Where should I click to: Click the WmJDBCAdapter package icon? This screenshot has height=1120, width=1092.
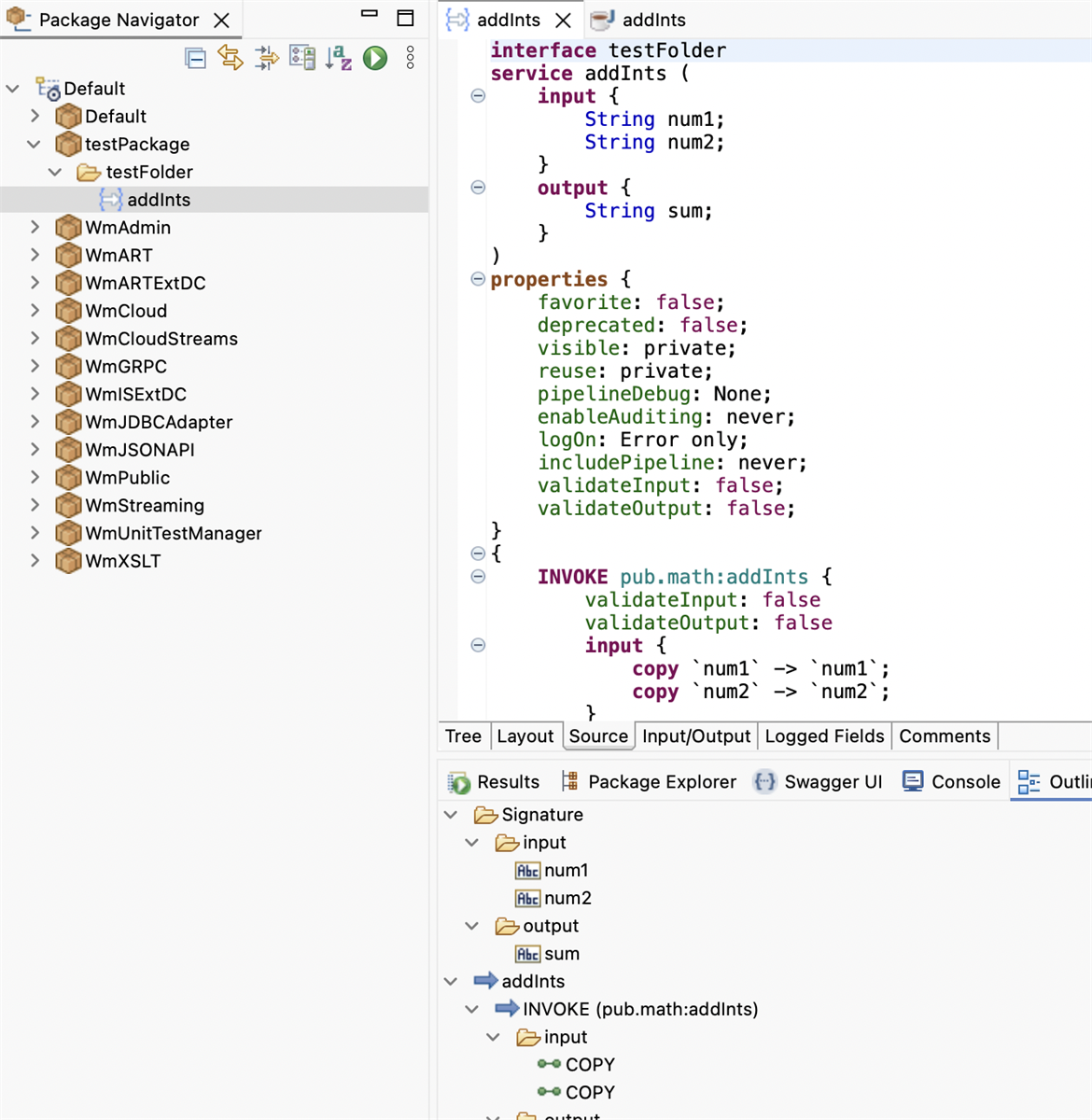pos(68,422)
